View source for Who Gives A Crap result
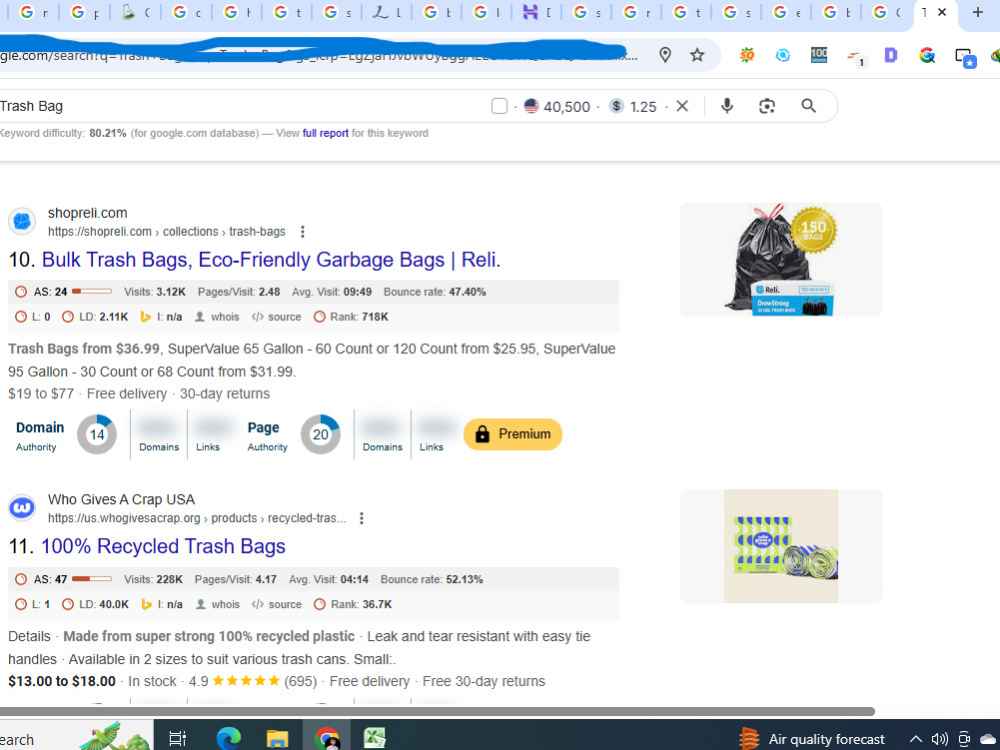This screenshot has width=1000, height=750. tap(277, 605)
